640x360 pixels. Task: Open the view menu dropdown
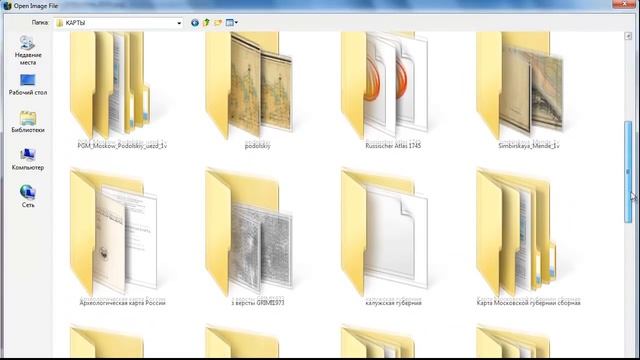coord(232,23)
